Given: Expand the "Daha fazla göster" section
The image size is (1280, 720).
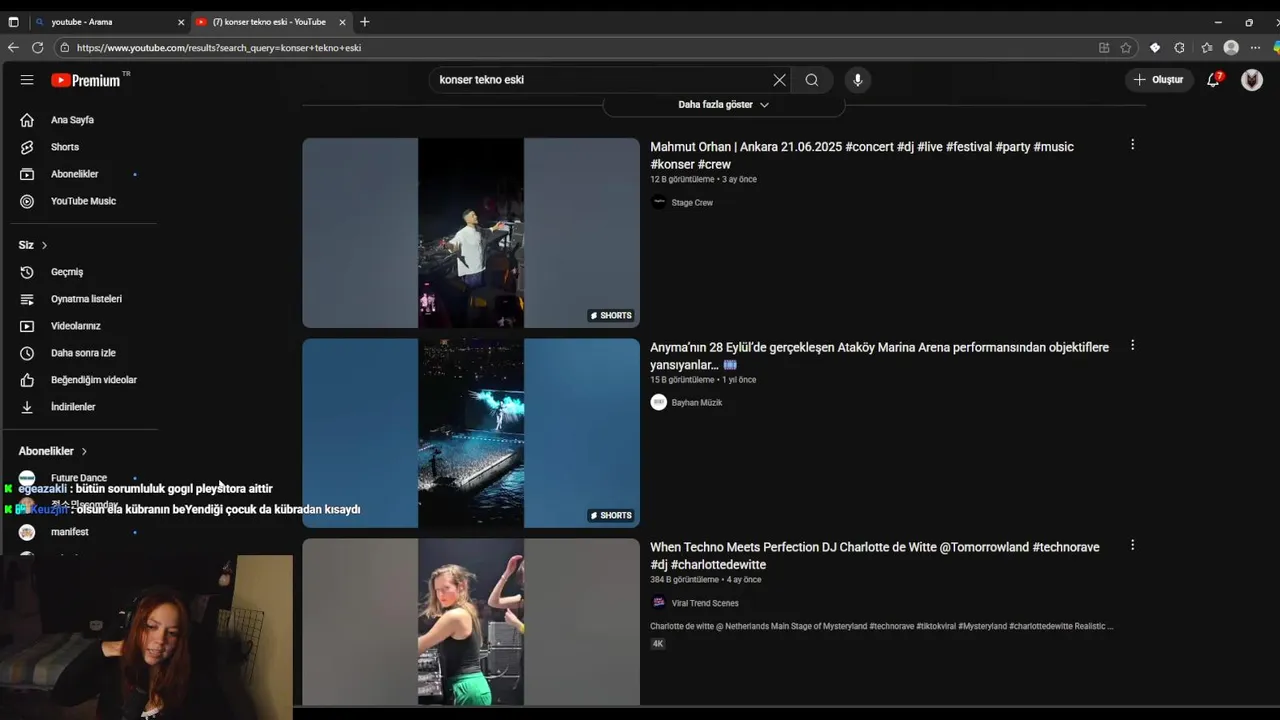Looking at the screenshot, I should point(723,105).
